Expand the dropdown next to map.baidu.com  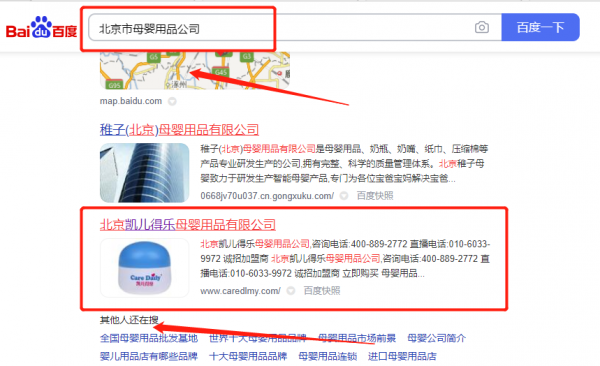(173, 101)
